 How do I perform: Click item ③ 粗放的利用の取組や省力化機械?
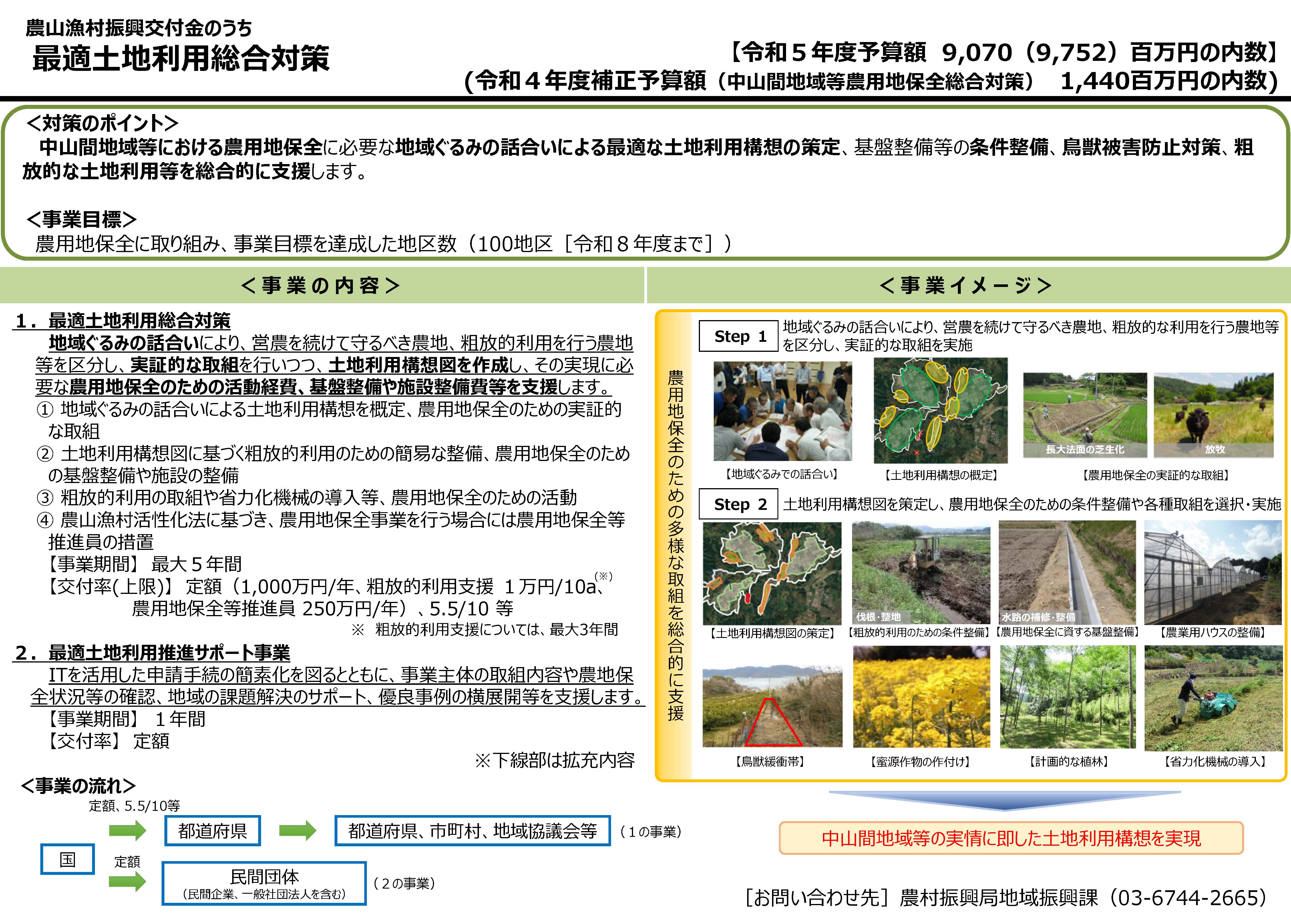click(x=307, y=497)
